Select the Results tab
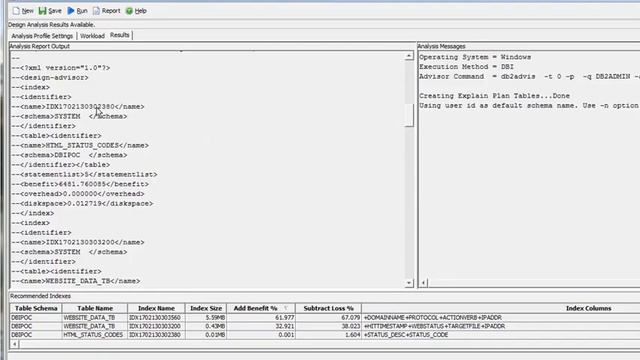The width and height of the screenshot is (640, 360). (x=120, y=35)
